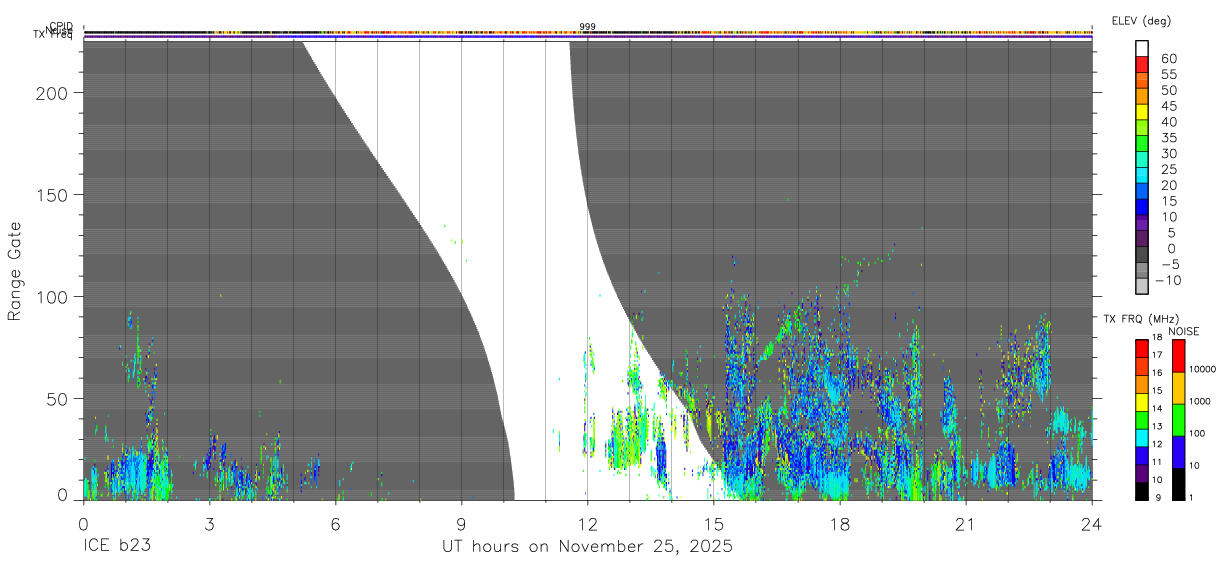The image size is (1228, 567).
Task: Click the "TX Freq" label at top left
Action: pyautogui.click(x=54, y=36)
